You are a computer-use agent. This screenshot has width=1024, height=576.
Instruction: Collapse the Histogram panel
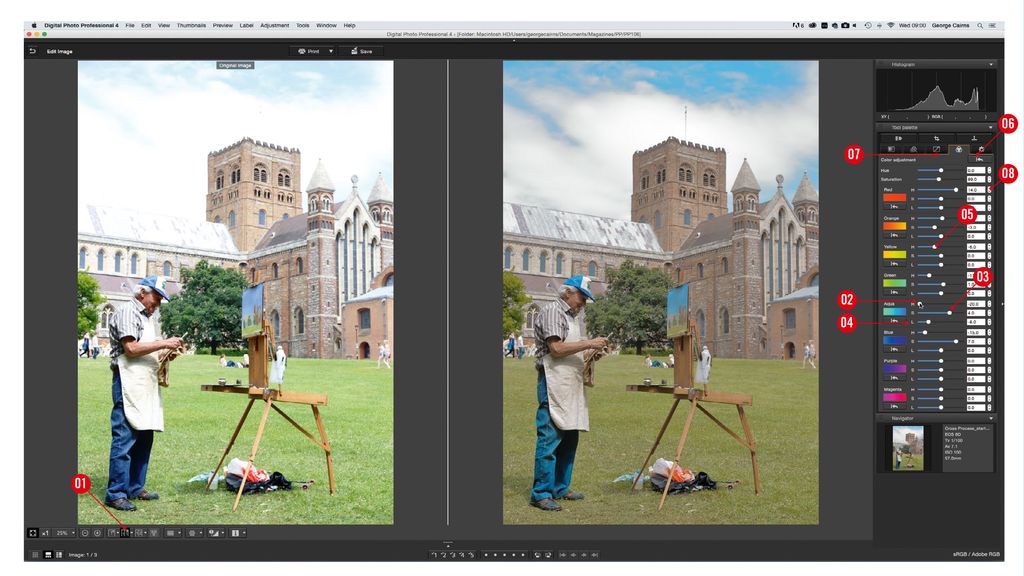[990, 63]
